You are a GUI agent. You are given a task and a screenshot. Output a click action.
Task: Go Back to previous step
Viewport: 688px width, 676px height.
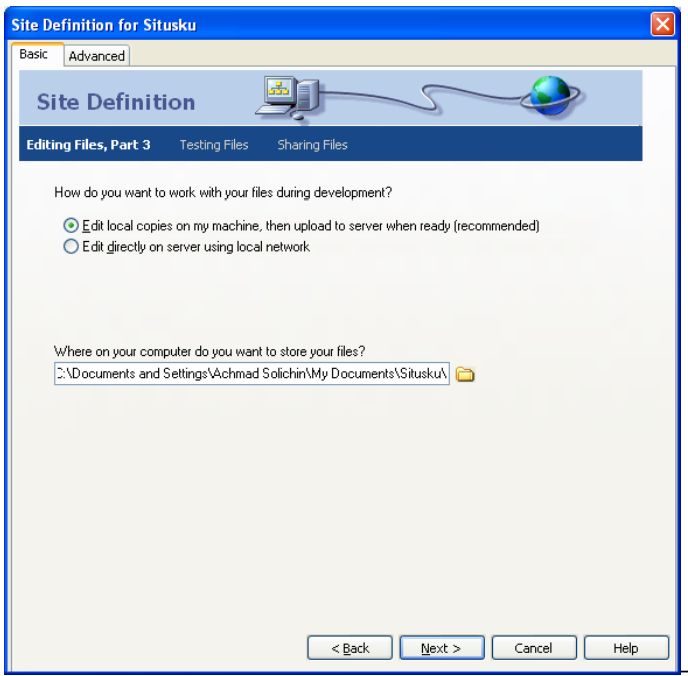[x=350, y=647]
